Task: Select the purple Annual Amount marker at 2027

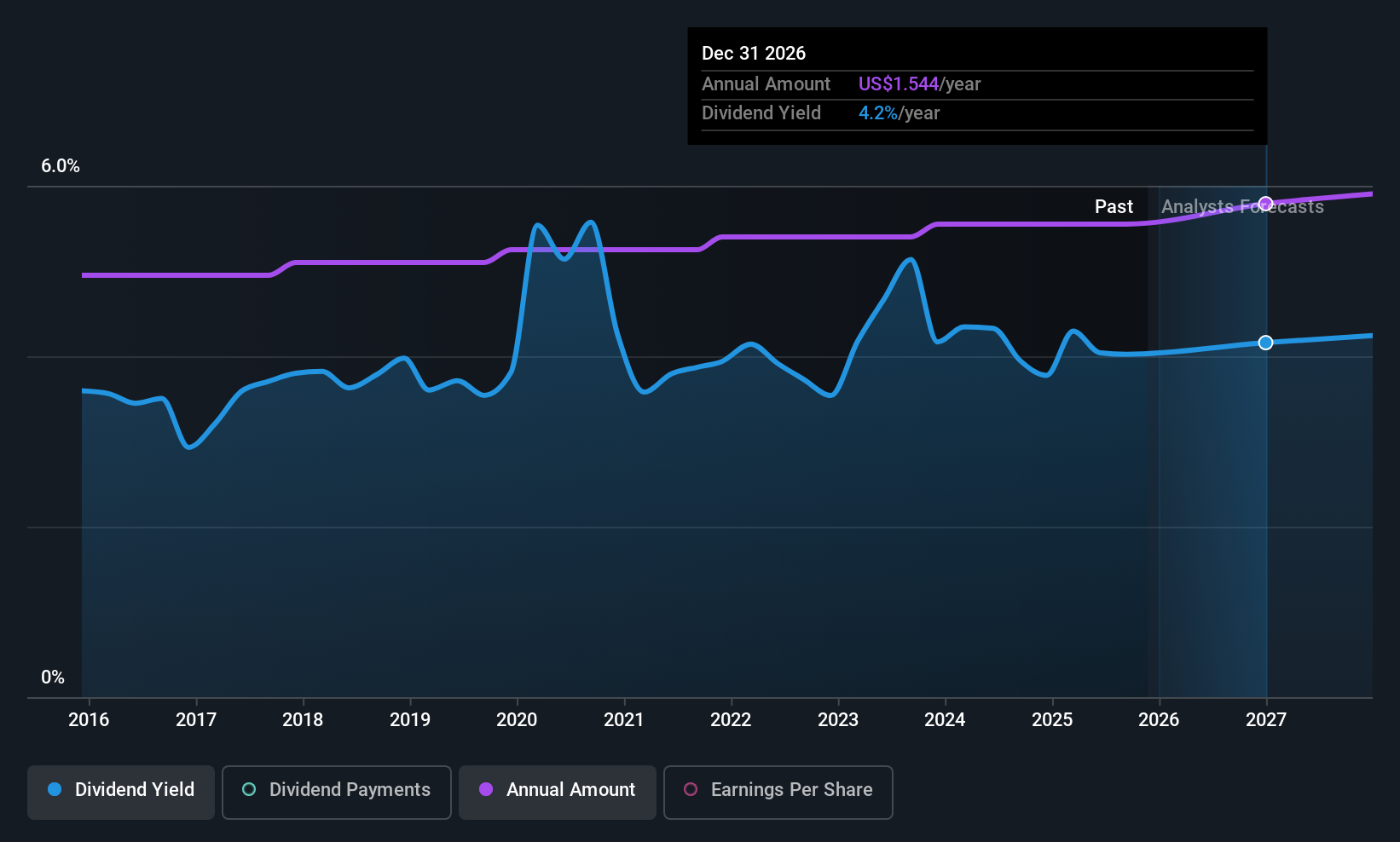Action: pyautogui.click(x=1266, y=204)
